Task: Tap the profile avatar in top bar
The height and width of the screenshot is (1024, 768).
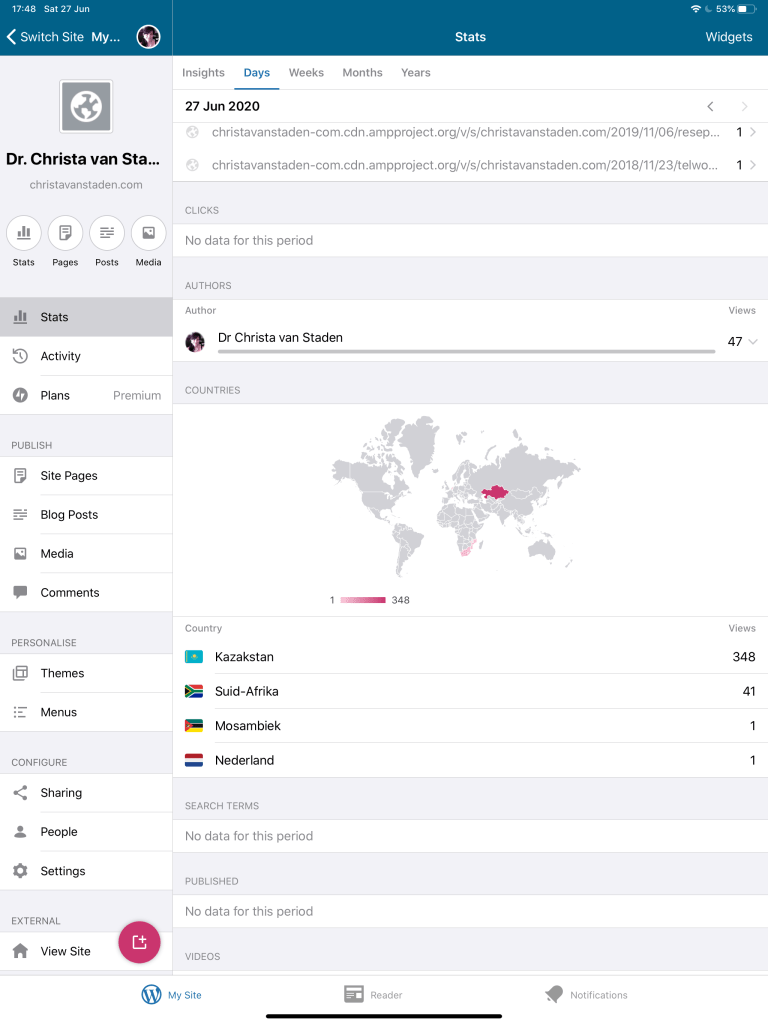Action: point(148,37)
